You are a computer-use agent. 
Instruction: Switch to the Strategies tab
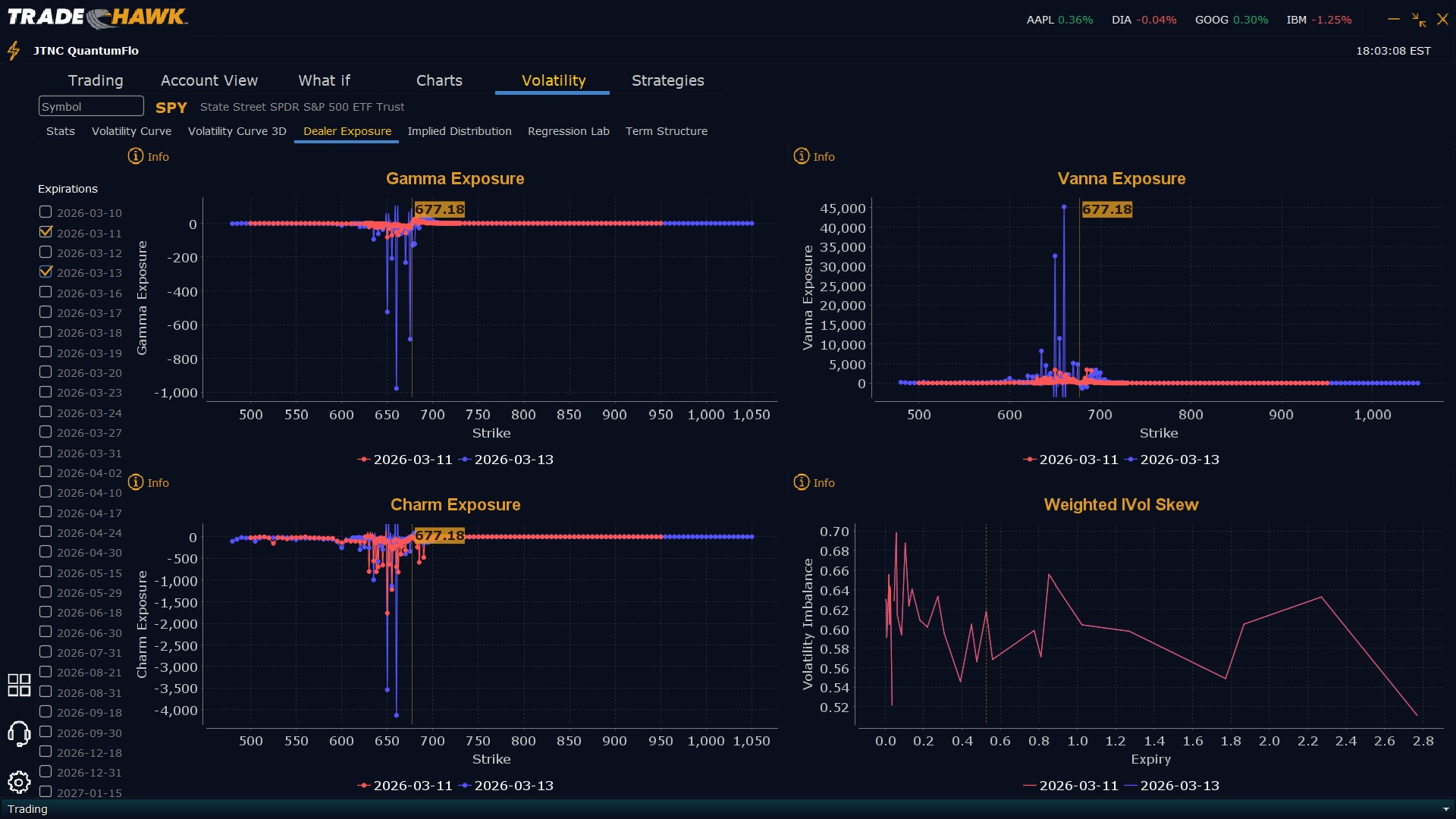click(667, 80)
